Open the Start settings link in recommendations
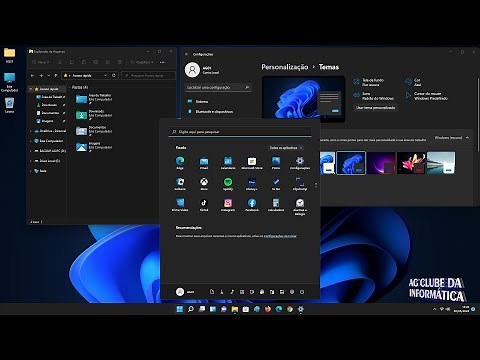Image resolution: width=480 pixels, height=360 pixels. coord(280,236)
